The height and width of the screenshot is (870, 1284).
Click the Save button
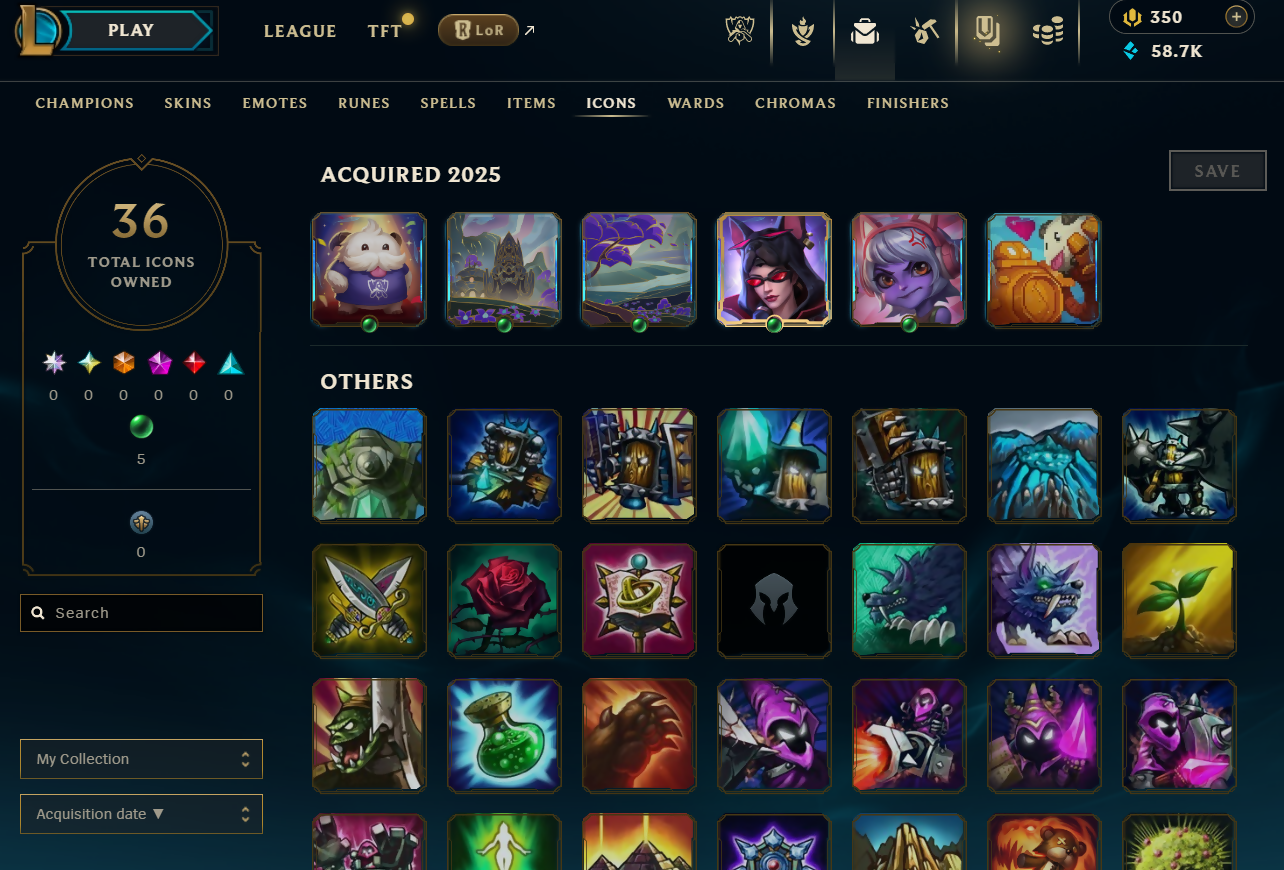(1218, 171)
